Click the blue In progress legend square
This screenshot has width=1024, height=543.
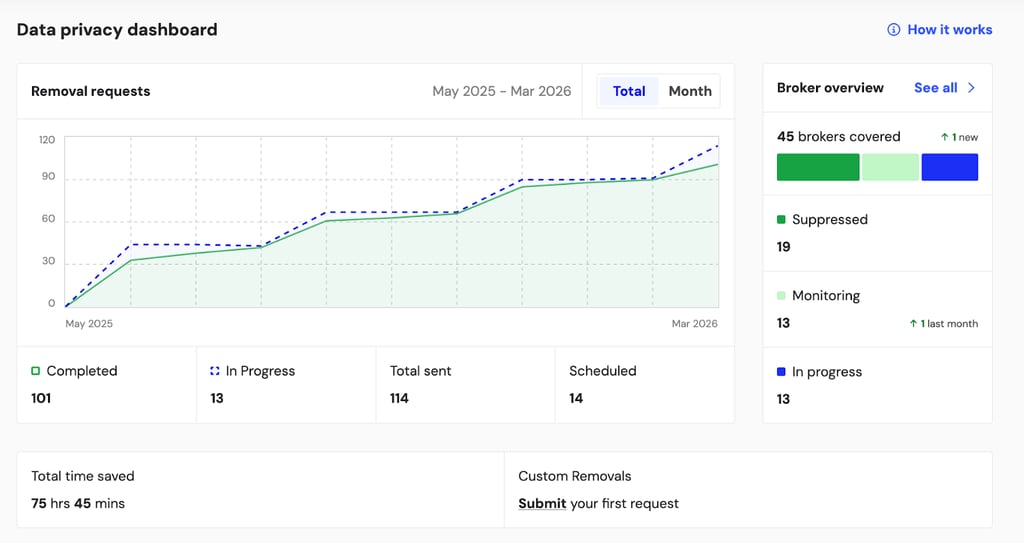tap(781, 372)
